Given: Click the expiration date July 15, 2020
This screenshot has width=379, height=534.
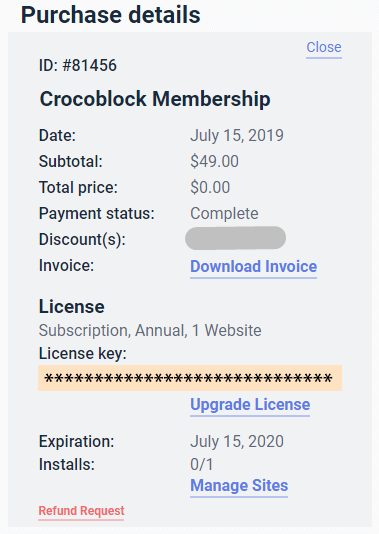Looking at the screenshot, I should pos(237,441).
